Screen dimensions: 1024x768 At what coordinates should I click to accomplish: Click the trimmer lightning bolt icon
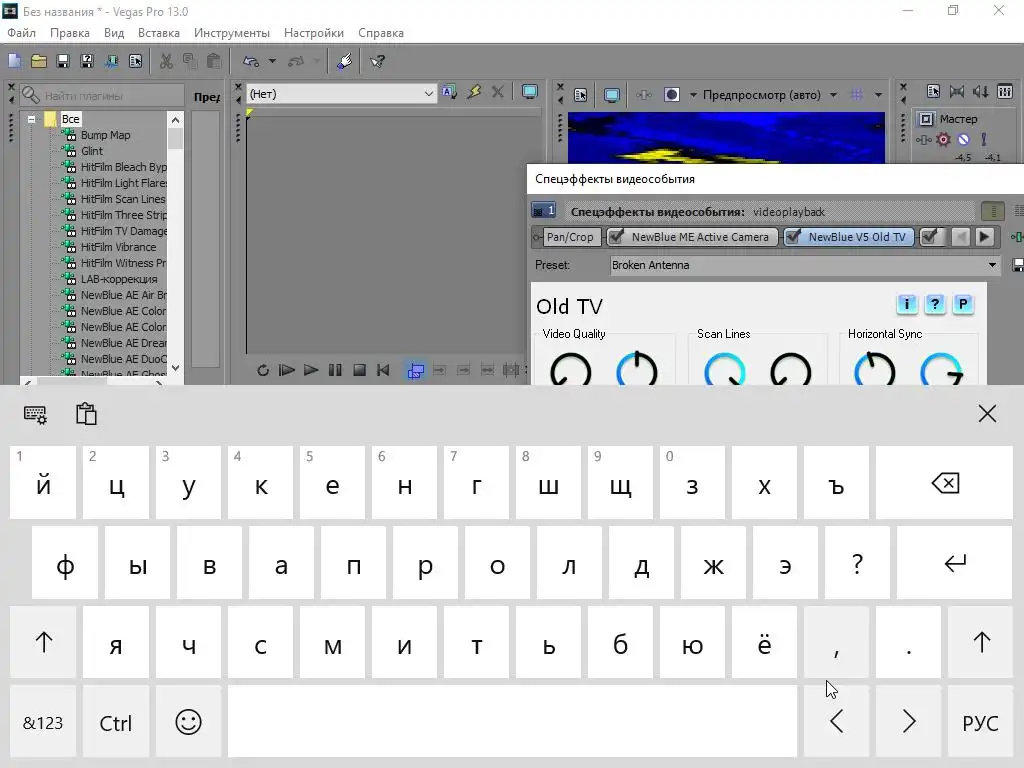tap(474, 92)
